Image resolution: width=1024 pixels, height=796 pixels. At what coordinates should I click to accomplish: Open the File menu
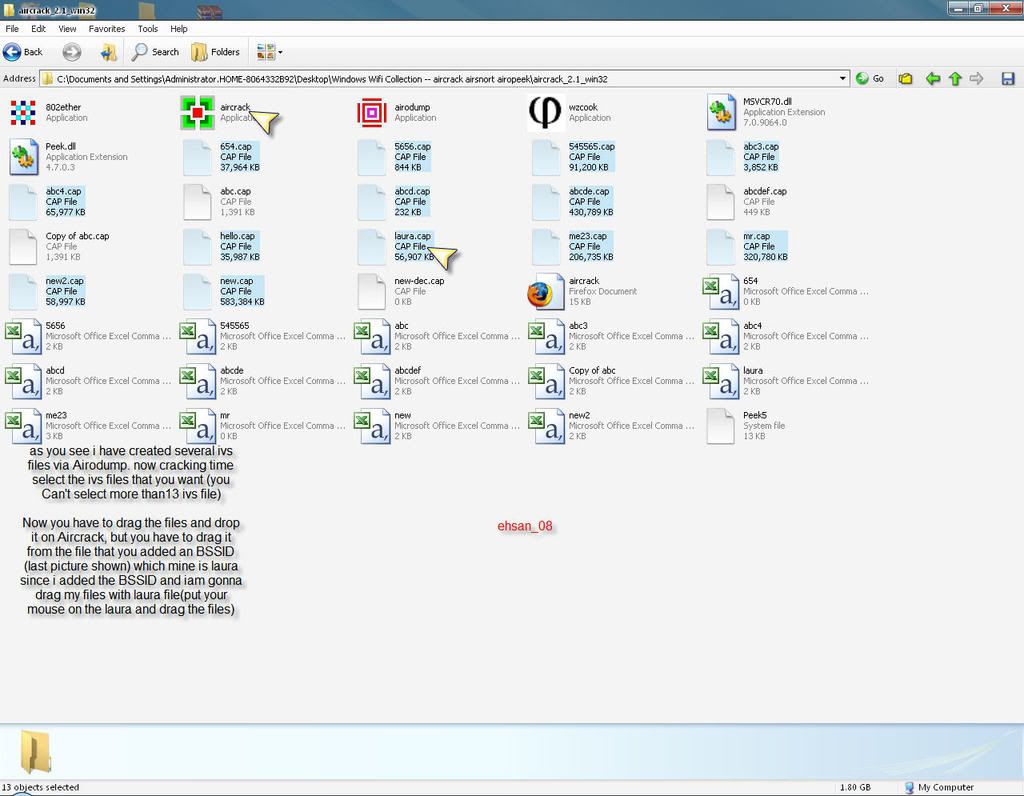pos(12,29)
